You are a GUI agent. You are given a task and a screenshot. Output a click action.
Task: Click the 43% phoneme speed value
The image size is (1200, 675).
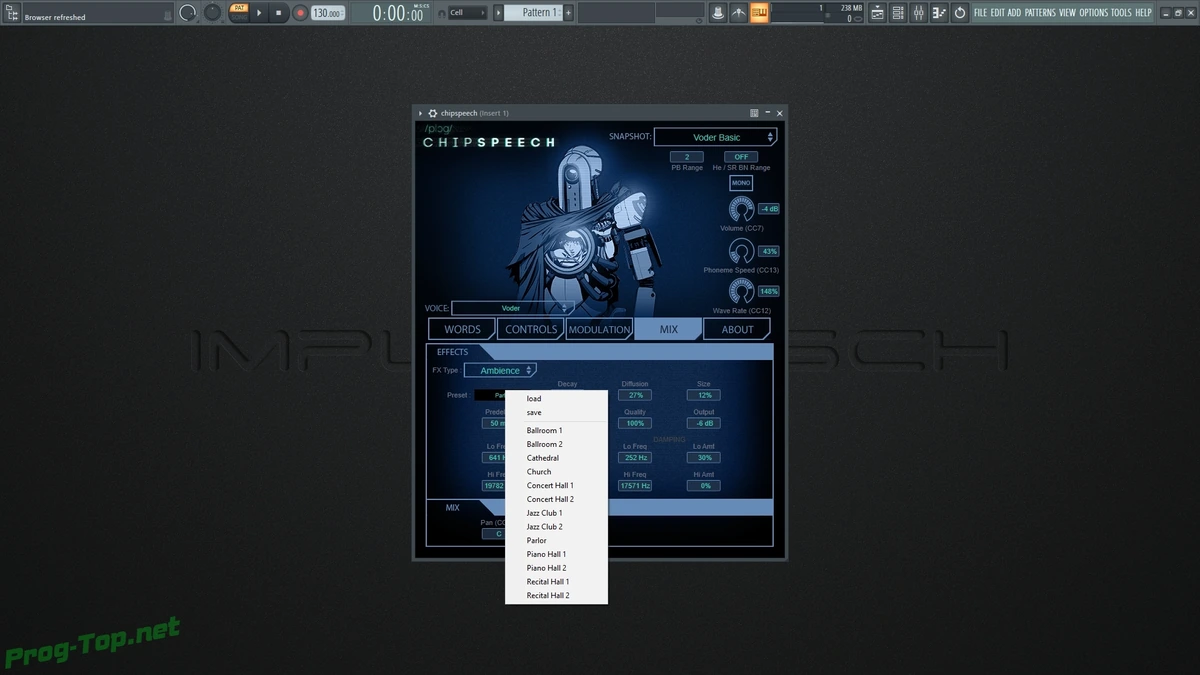(x=769, y=251)
